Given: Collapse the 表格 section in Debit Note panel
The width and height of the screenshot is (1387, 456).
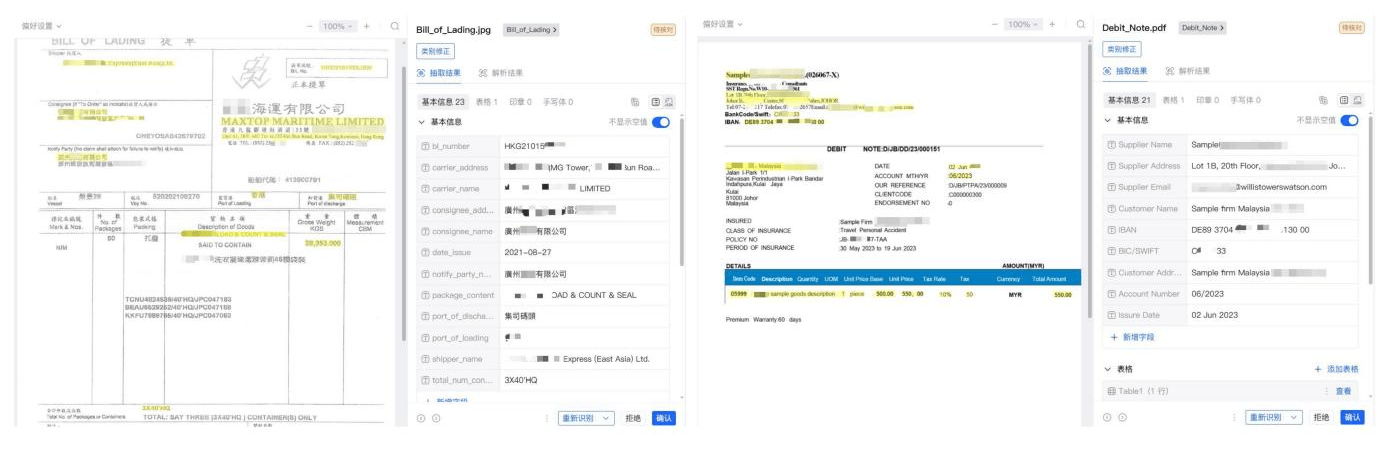Looking at the screenshot, I should (1107, 369).
